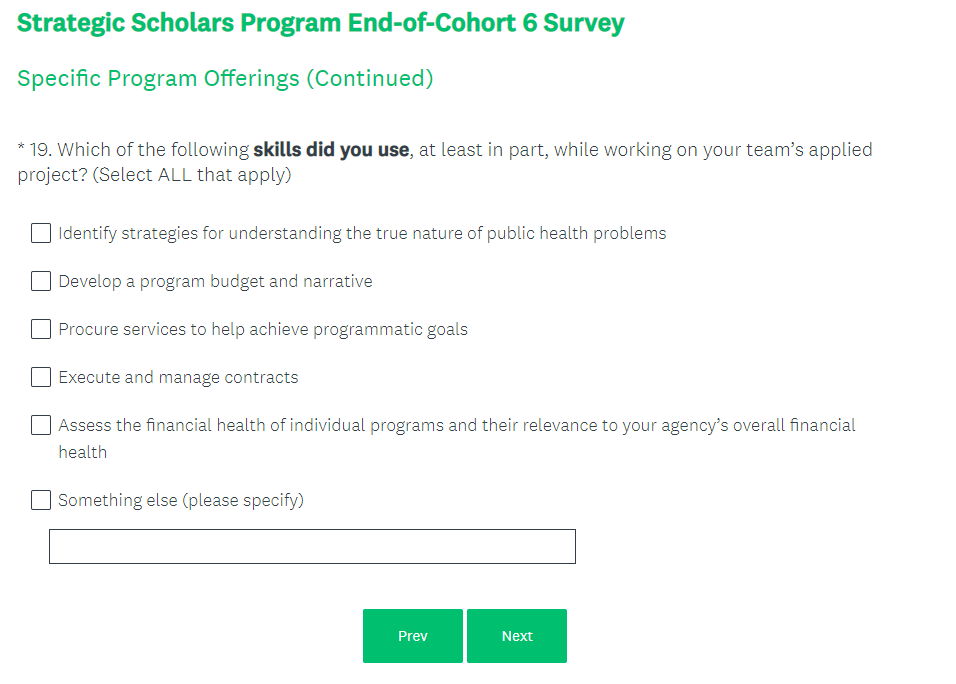
Task: Select the 'Execute and manage contracts' checkbox
Action: (41, 377)
